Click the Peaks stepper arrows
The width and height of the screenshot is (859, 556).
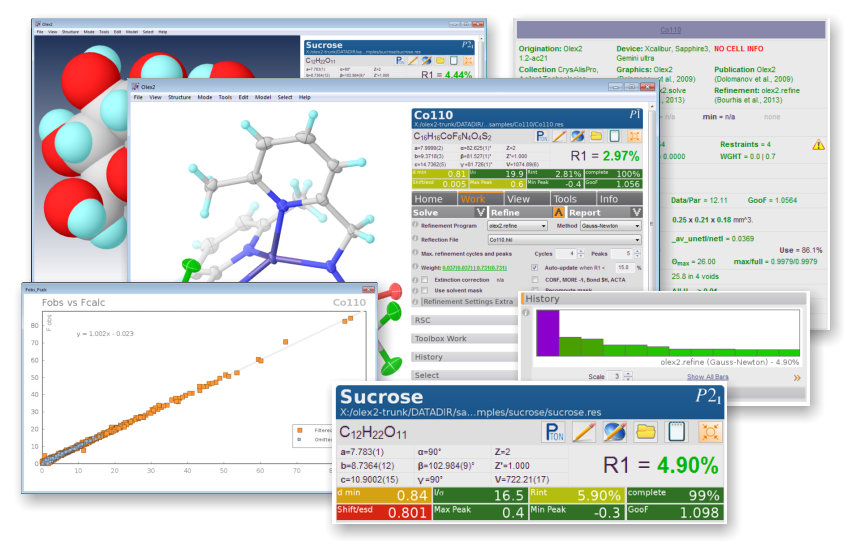tap(637, 254)
